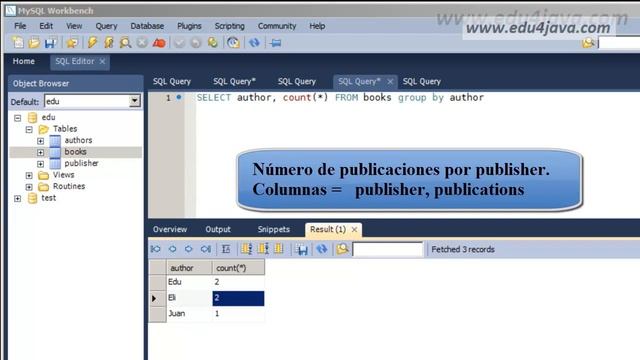Click the yellow star icon in the main toolbar
Screen dimensions: 640x360
coord(72,42)
